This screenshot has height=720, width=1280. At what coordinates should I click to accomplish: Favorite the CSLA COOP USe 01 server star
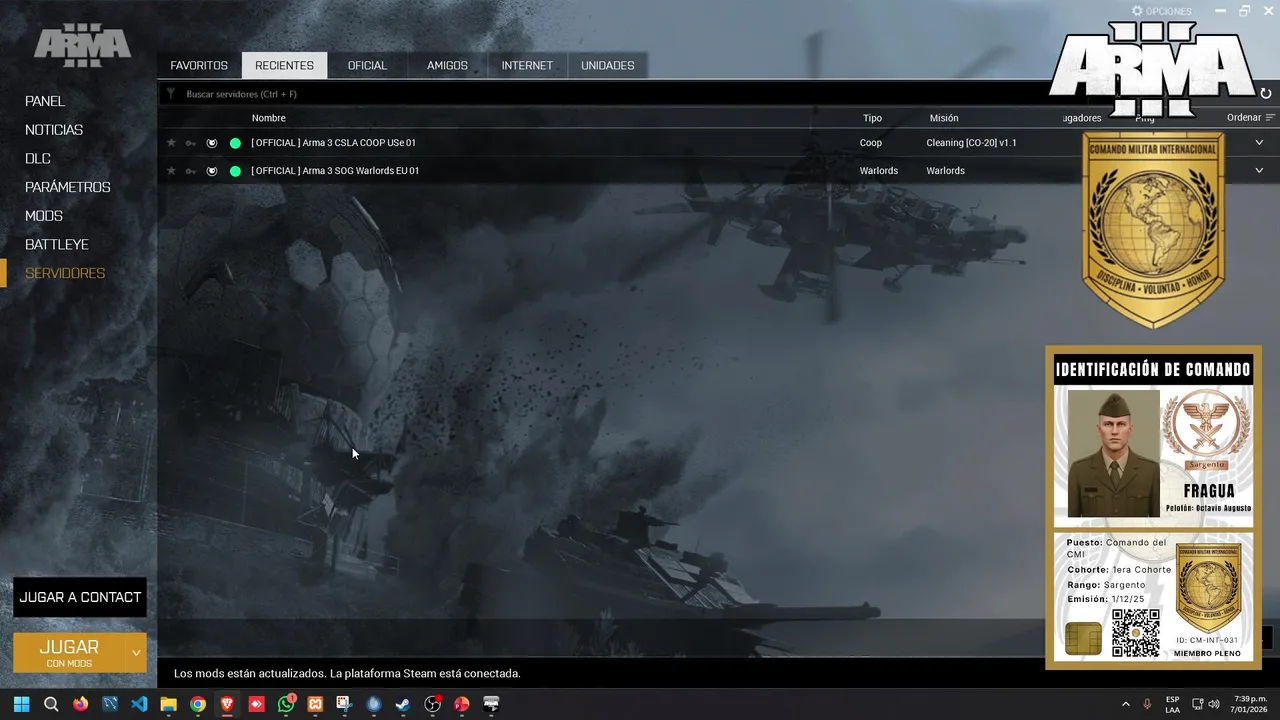(171, 143)
